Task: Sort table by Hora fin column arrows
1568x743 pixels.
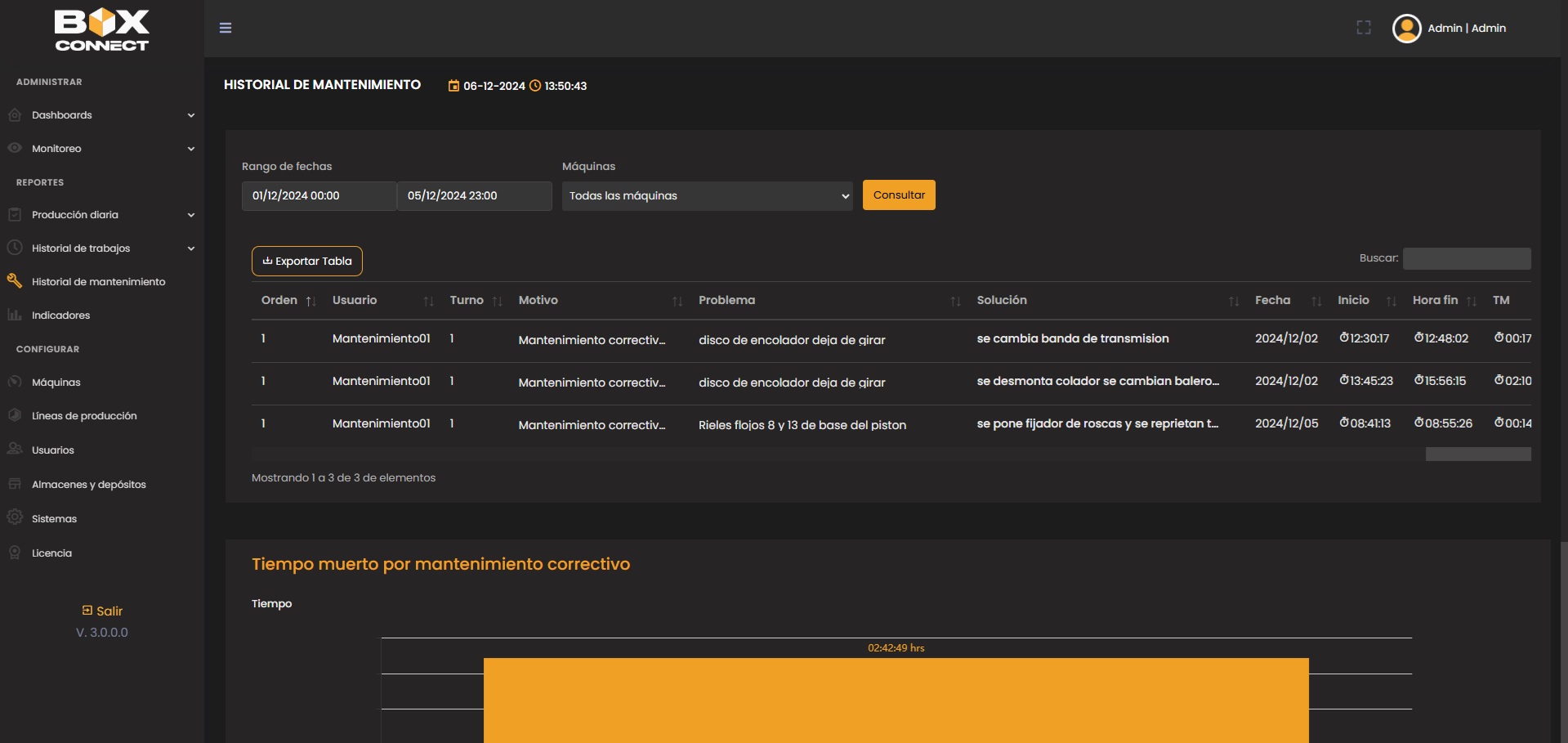Action: [x=1472, y=302]
